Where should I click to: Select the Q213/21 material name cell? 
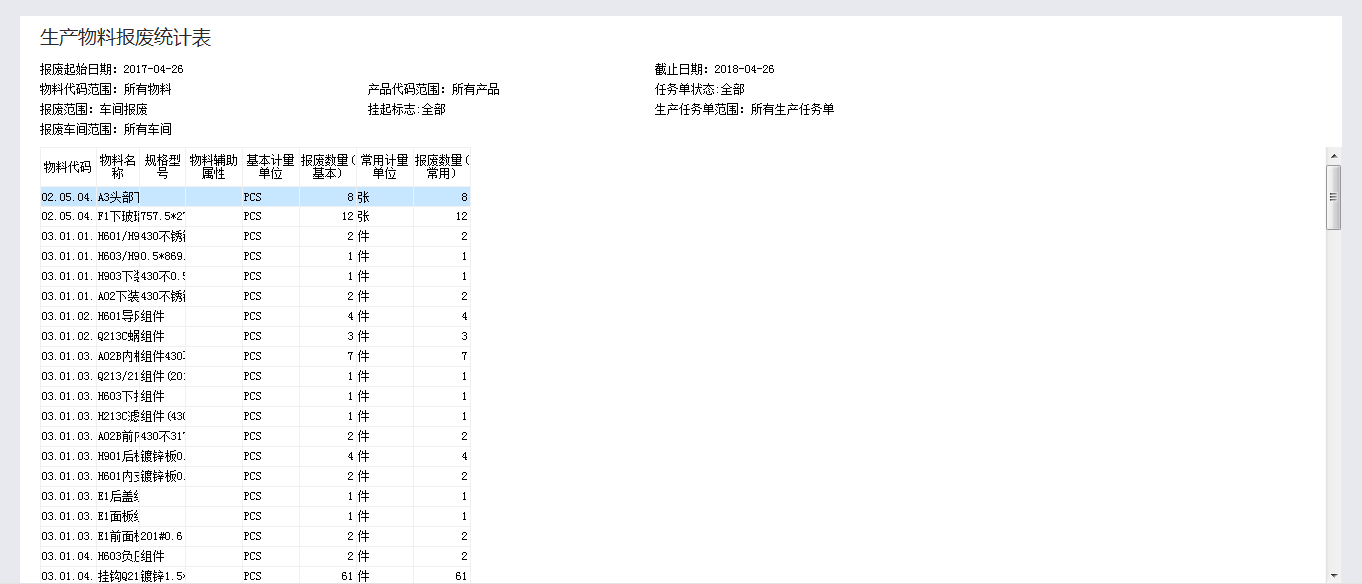coord(118,376)
